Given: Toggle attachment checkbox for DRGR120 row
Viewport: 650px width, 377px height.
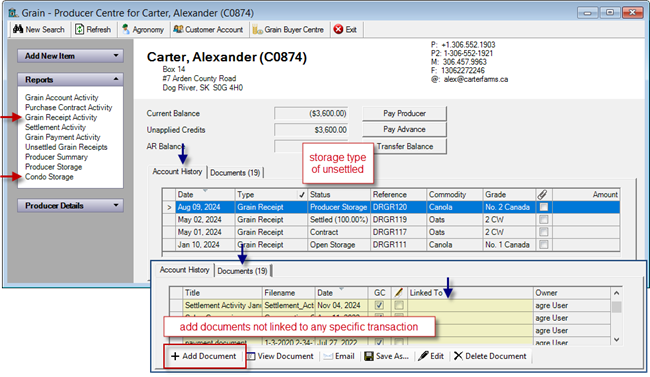Looking at the screenshot, I should coord(543,207).
